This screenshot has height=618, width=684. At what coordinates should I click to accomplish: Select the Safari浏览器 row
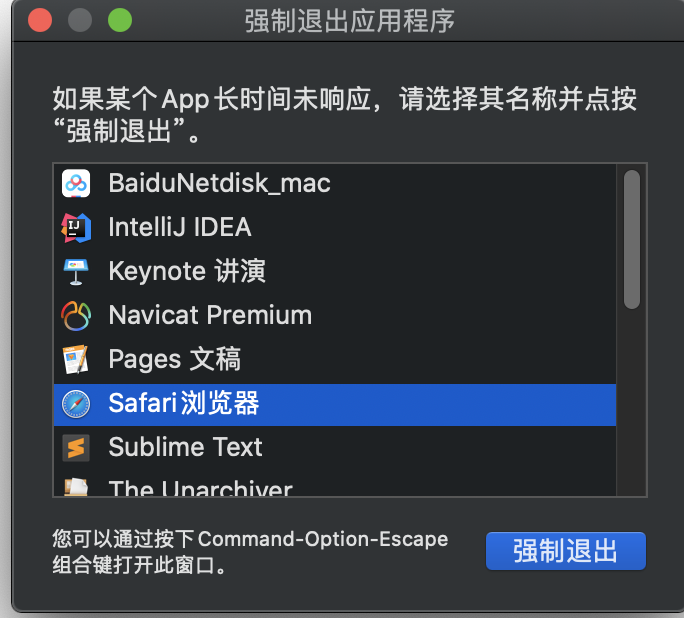[x=184, y=403]
